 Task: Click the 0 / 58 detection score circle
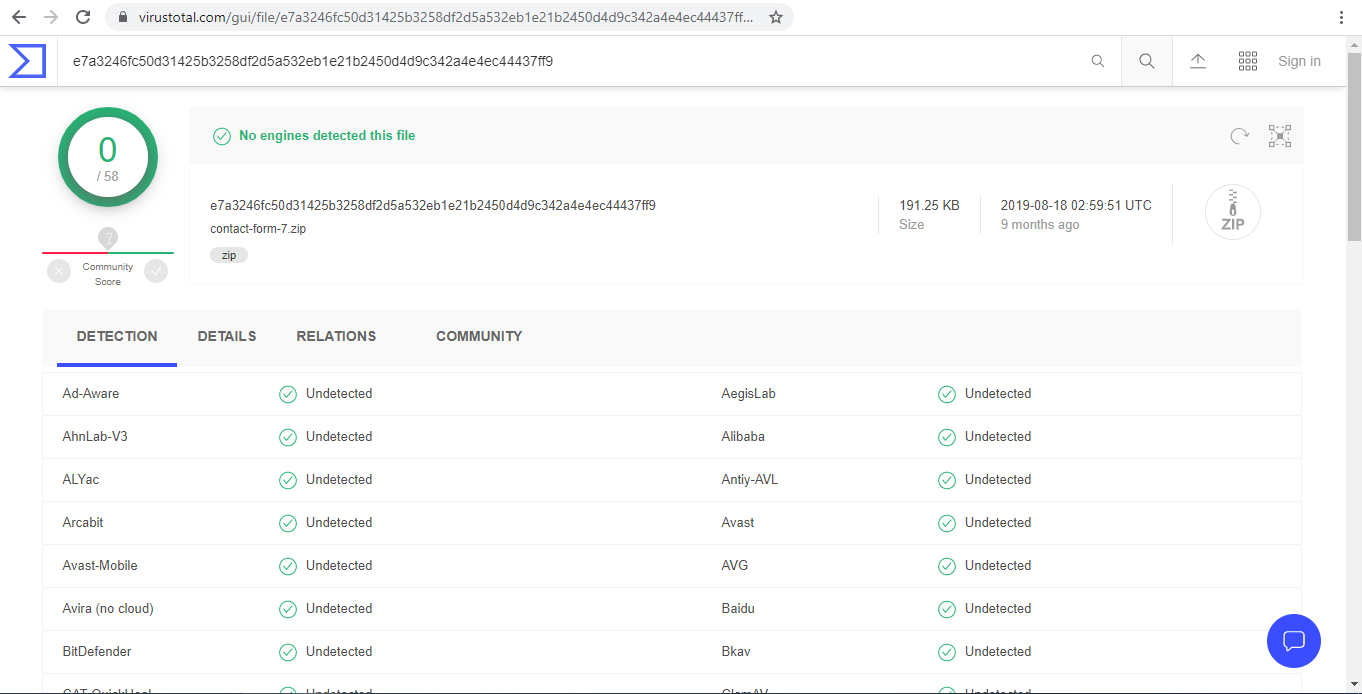point(108,157)
